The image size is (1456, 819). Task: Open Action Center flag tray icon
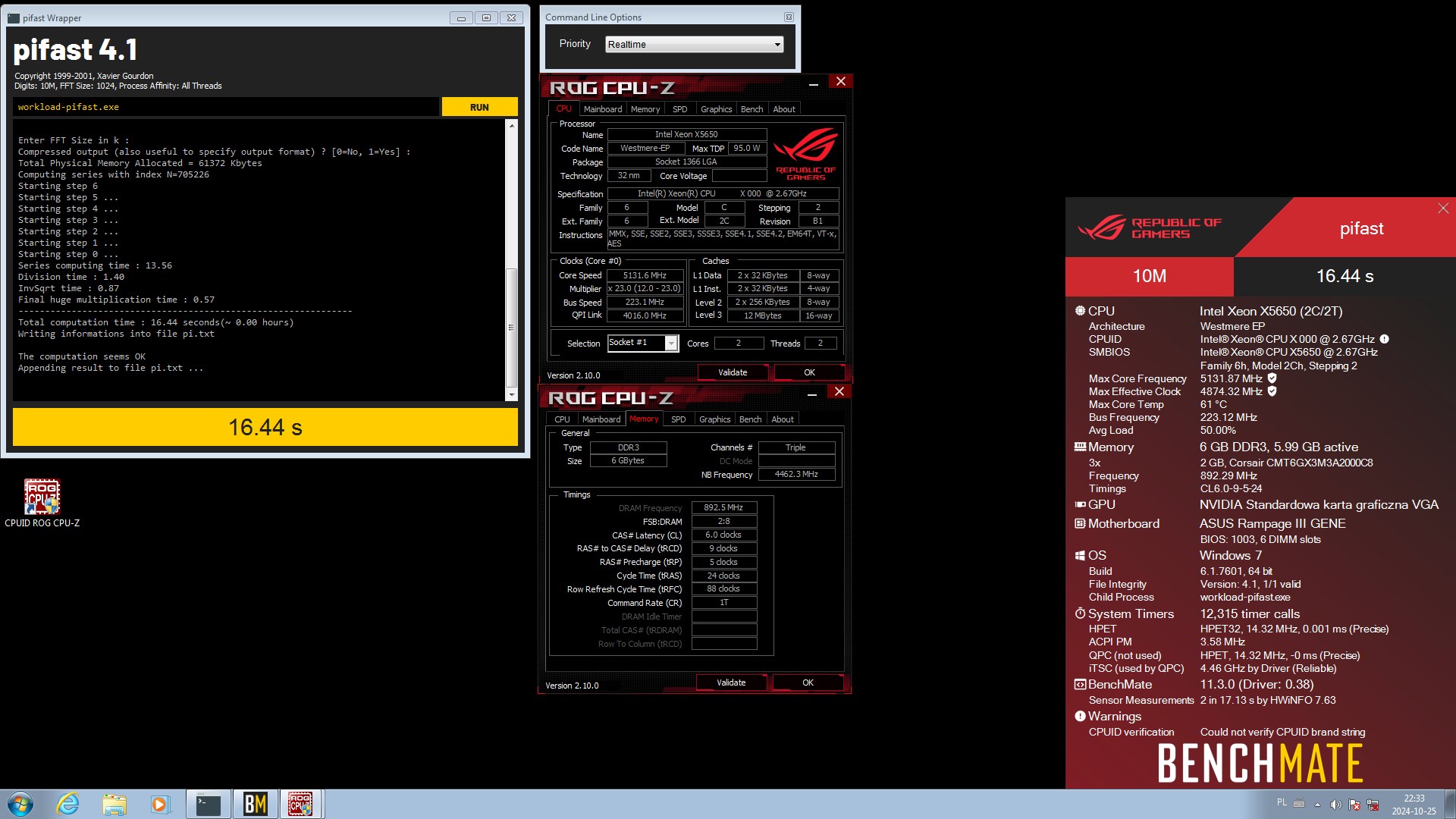click(x=1354, y=804)
